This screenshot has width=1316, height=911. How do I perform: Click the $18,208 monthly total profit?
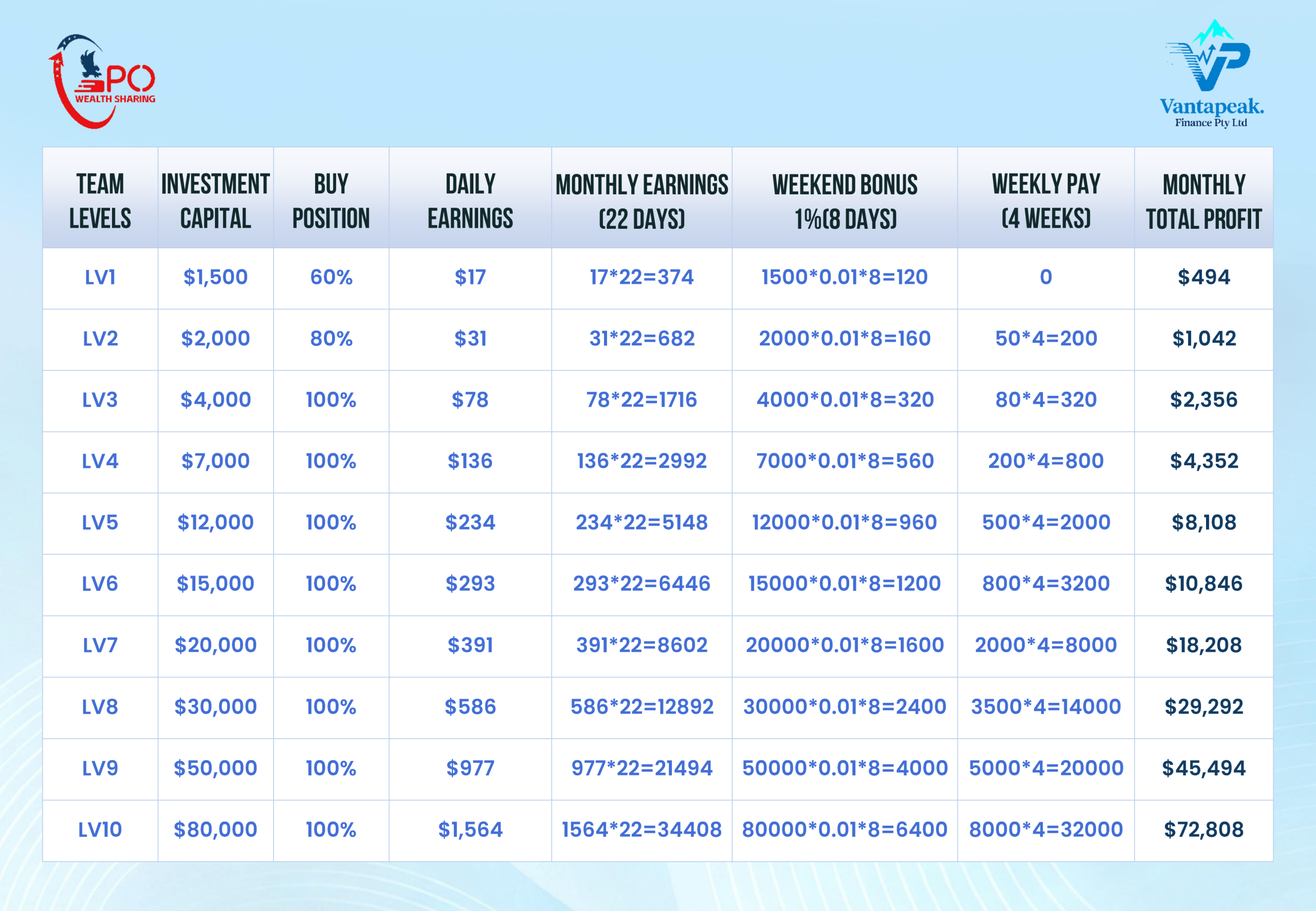point(1203,646)
